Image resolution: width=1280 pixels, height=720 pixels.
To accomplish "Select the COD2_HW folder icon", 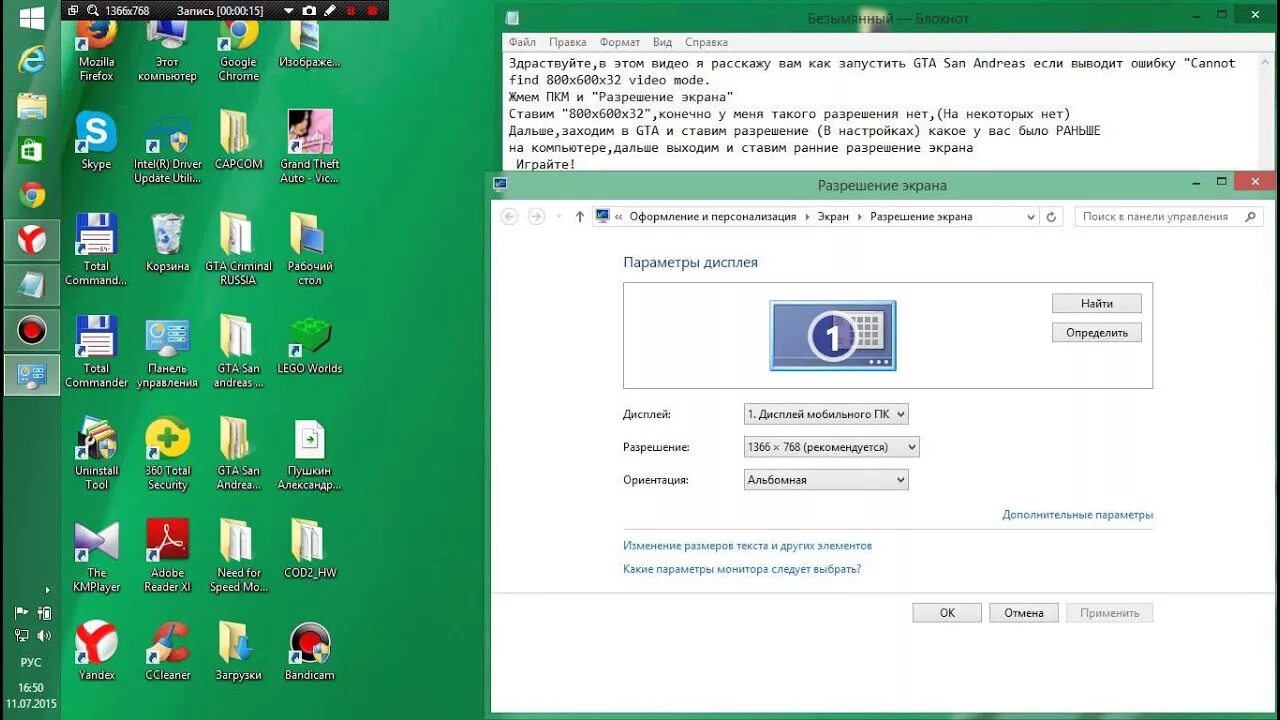I will (310, 550).
